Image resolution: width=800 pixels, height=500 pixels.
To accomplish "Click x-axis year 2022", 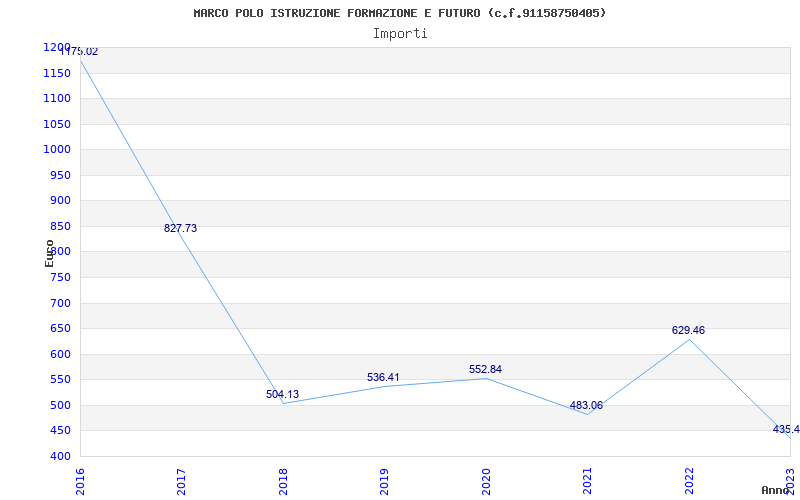I will 689,482.
